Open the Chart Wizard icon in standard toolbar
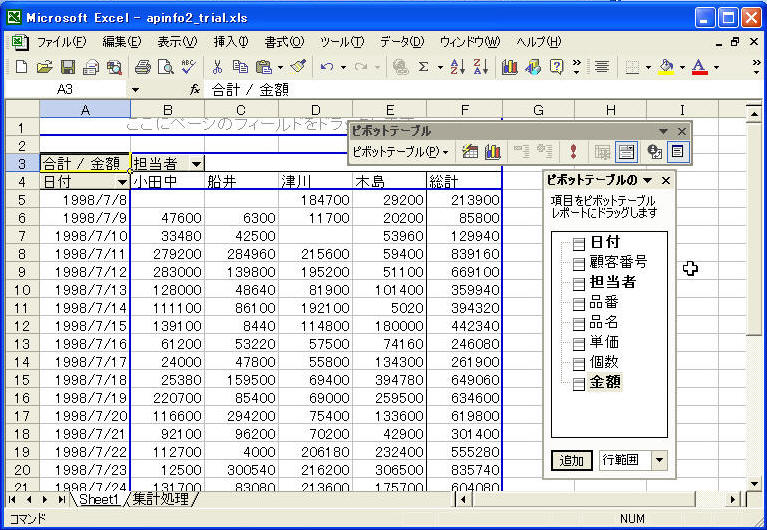 tap(509, 67)
